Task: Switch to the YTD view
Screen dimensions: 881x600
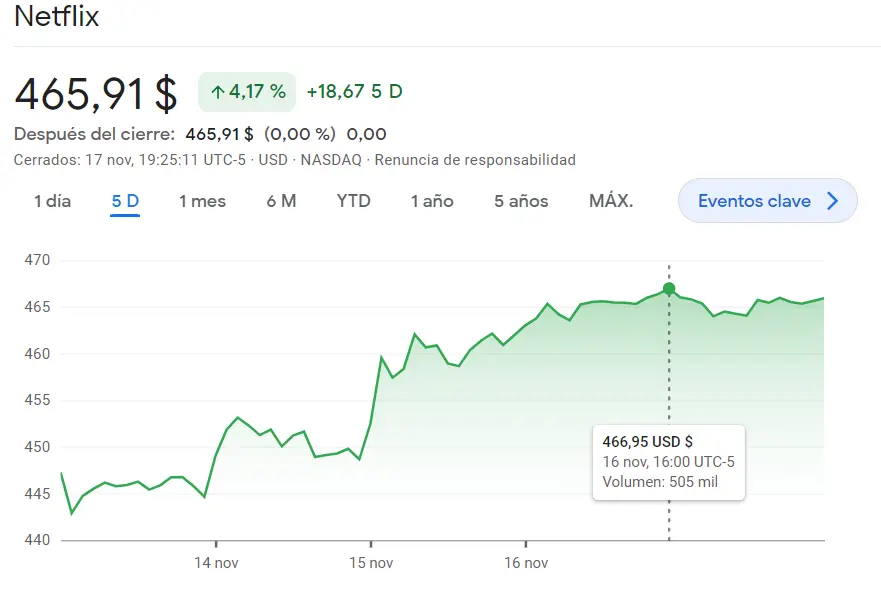Action: pos(352,200)
